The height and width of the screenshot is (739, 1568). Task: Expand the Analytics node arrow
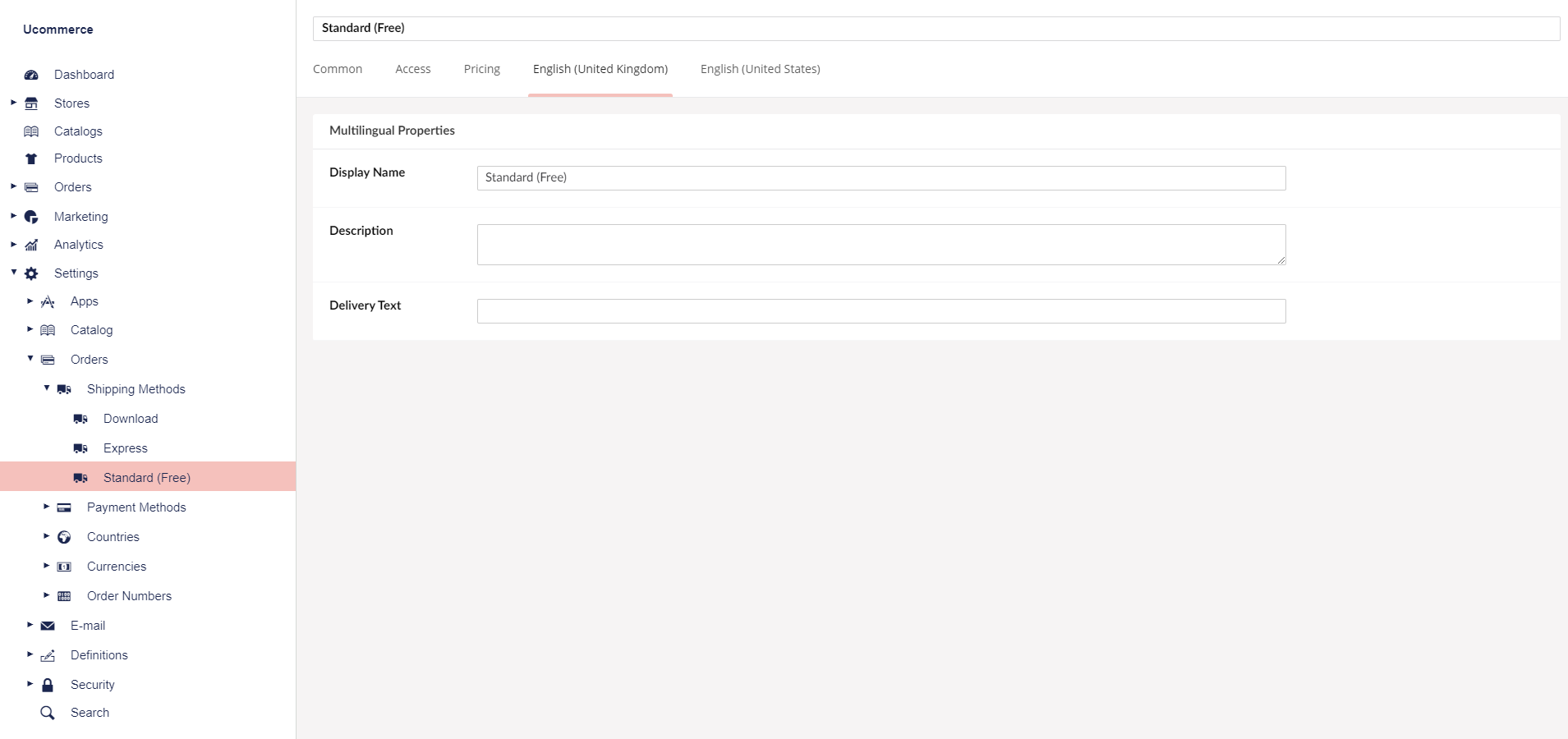pyautogui.click(x=13, y=244)
